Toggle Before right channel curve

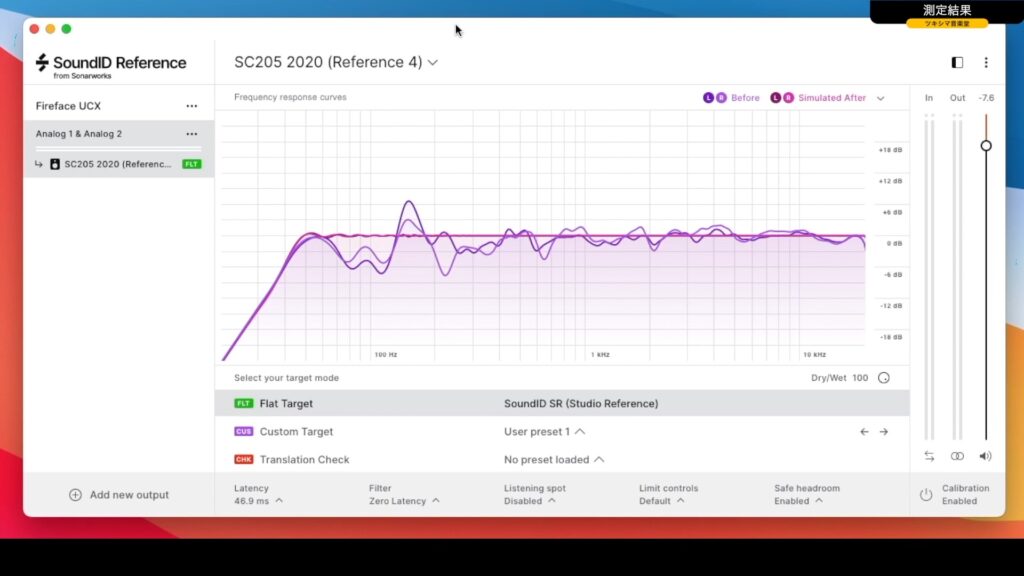pos(721,98)
